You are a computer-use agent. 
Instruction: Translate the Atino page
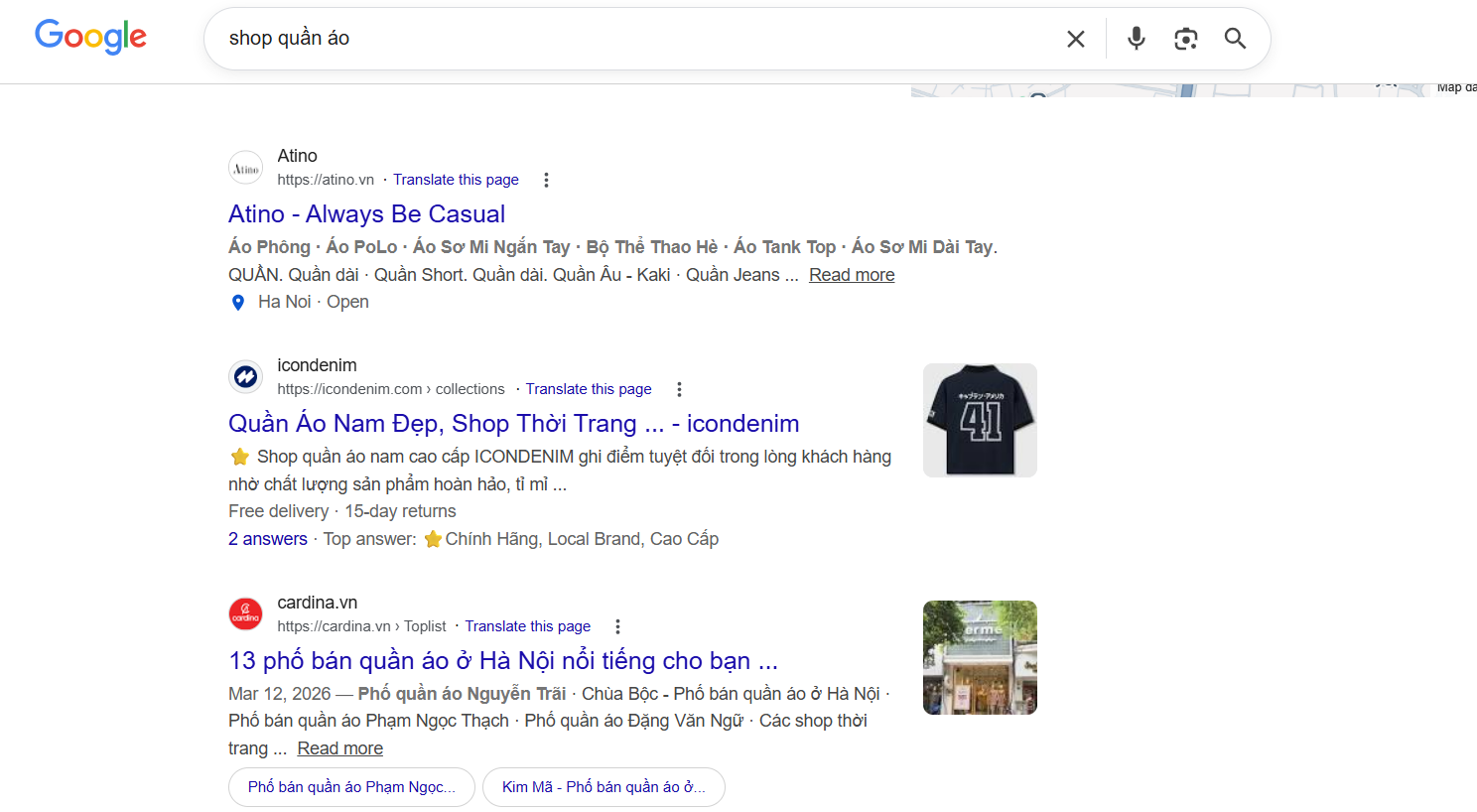[x=456, y=180]
